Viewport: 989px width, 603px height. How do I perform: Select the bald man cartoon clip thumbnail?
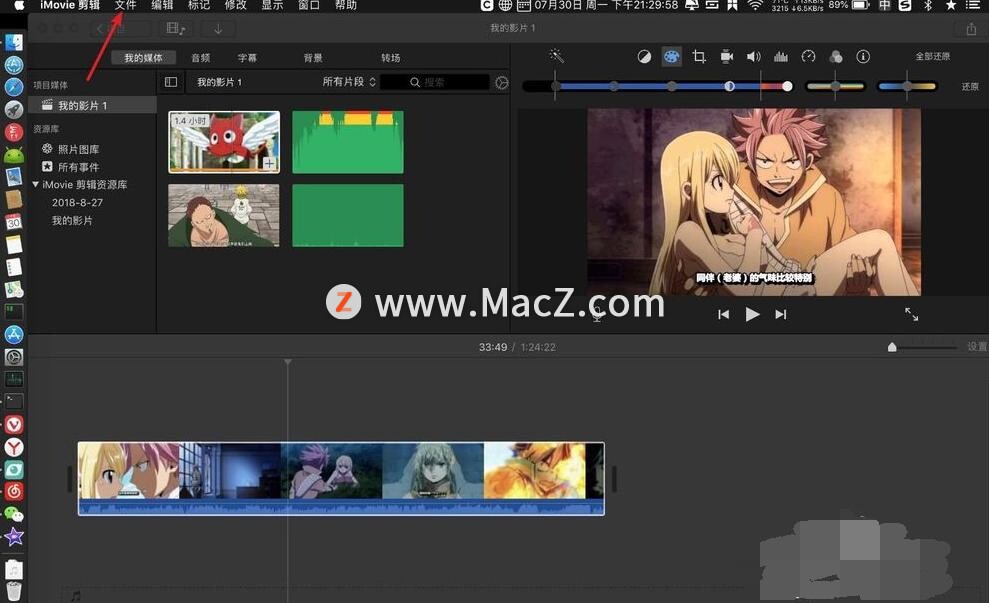[224, 216]
